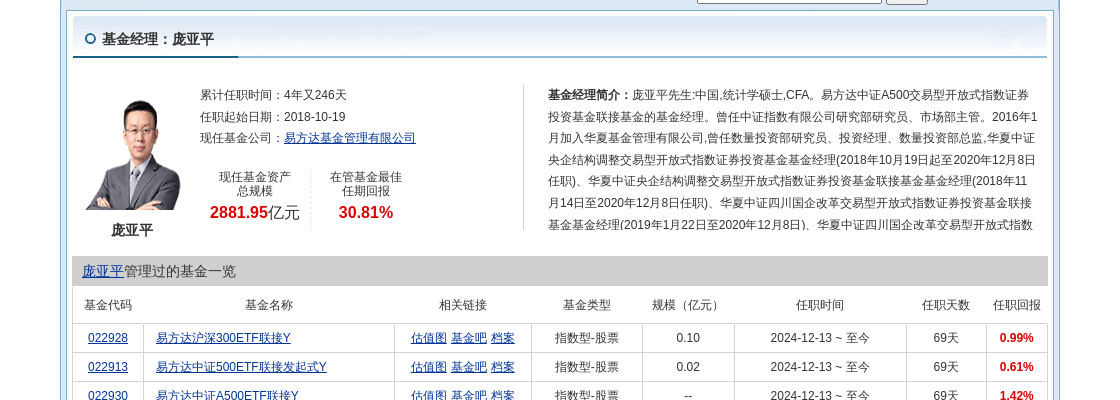The width and height of the screenshot is (1120, 400).
Task: Select the 30.81% best tenure return value
Action: coord(366,212)
